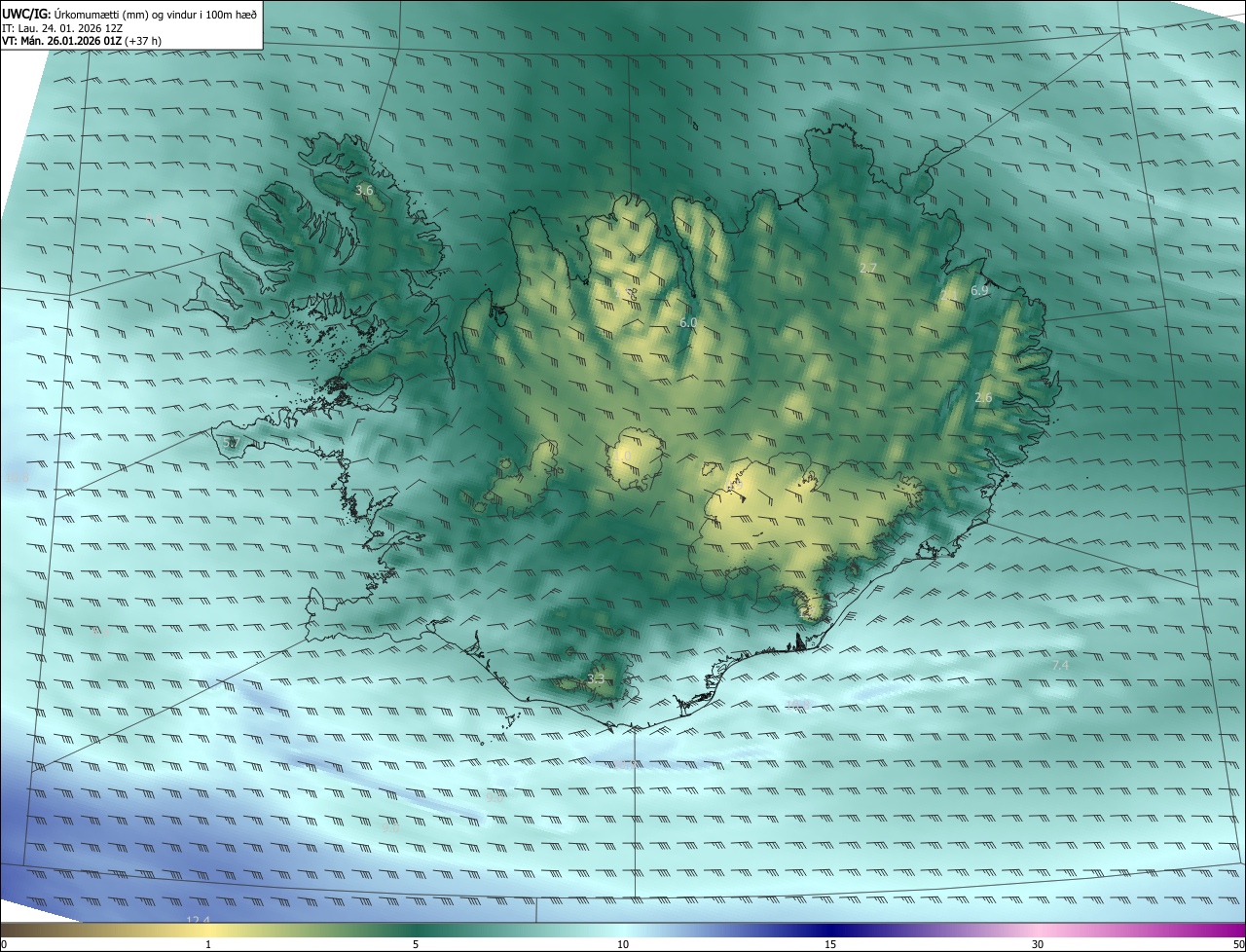Click the color scale tick label "10"
This screenshot has height=952, width=1246.
point(623,944)
